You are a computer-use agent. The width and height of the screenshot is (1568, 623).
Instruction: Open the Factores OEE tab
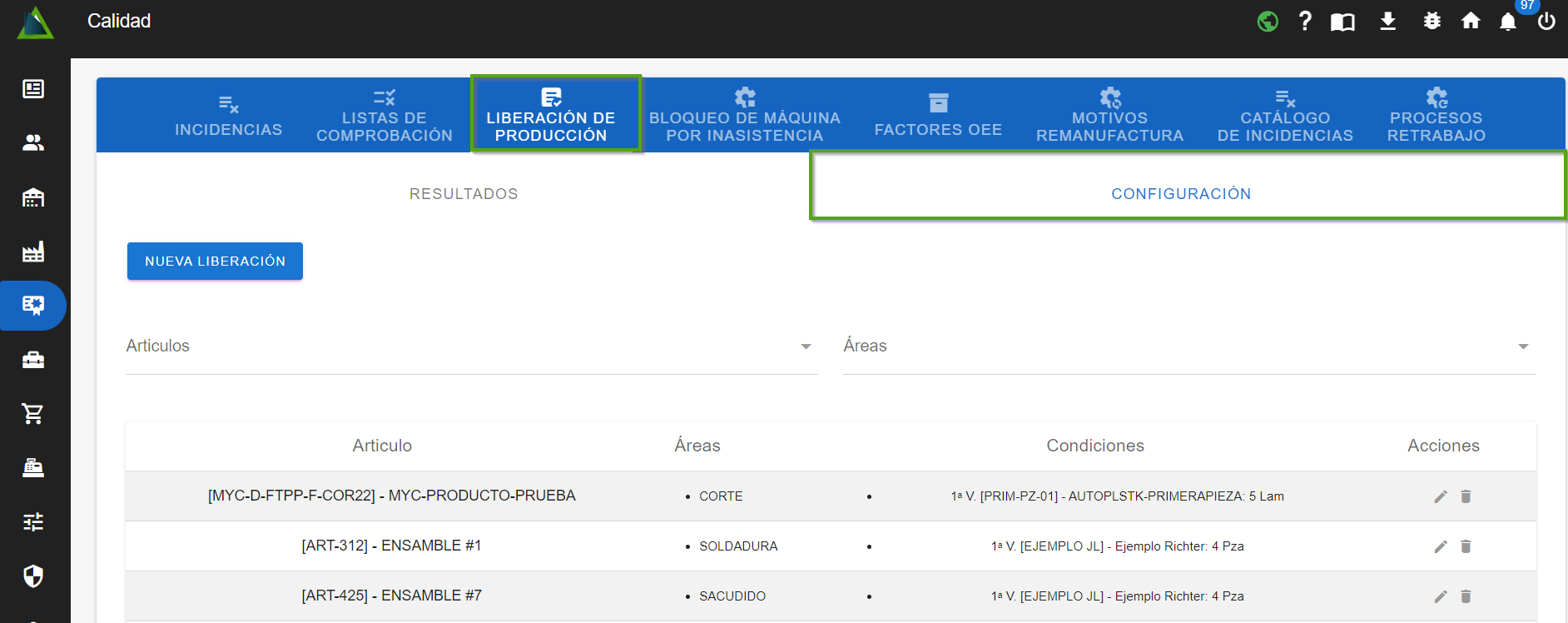click(938, 115)
